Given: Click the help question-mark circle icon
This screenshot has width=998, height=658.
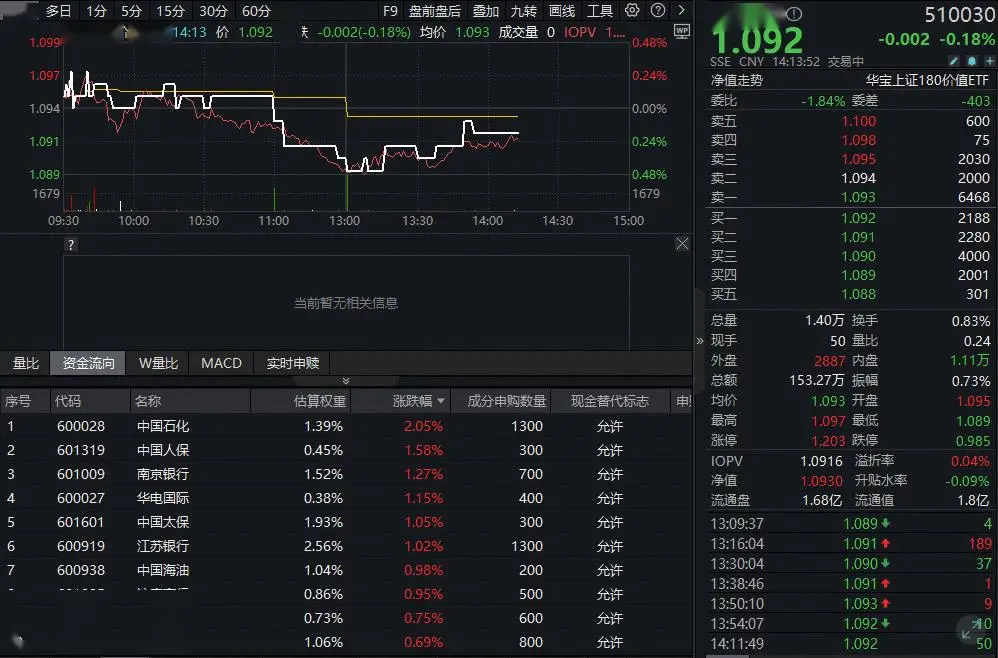Looking at the screenshot, I should (x=657, y=11).
